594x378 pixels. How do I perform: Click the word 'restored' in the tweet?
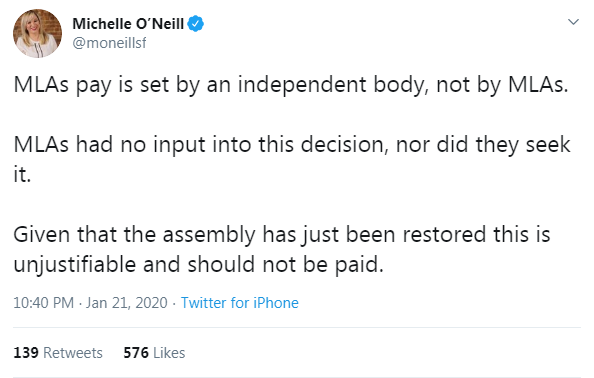pos(444,234)
